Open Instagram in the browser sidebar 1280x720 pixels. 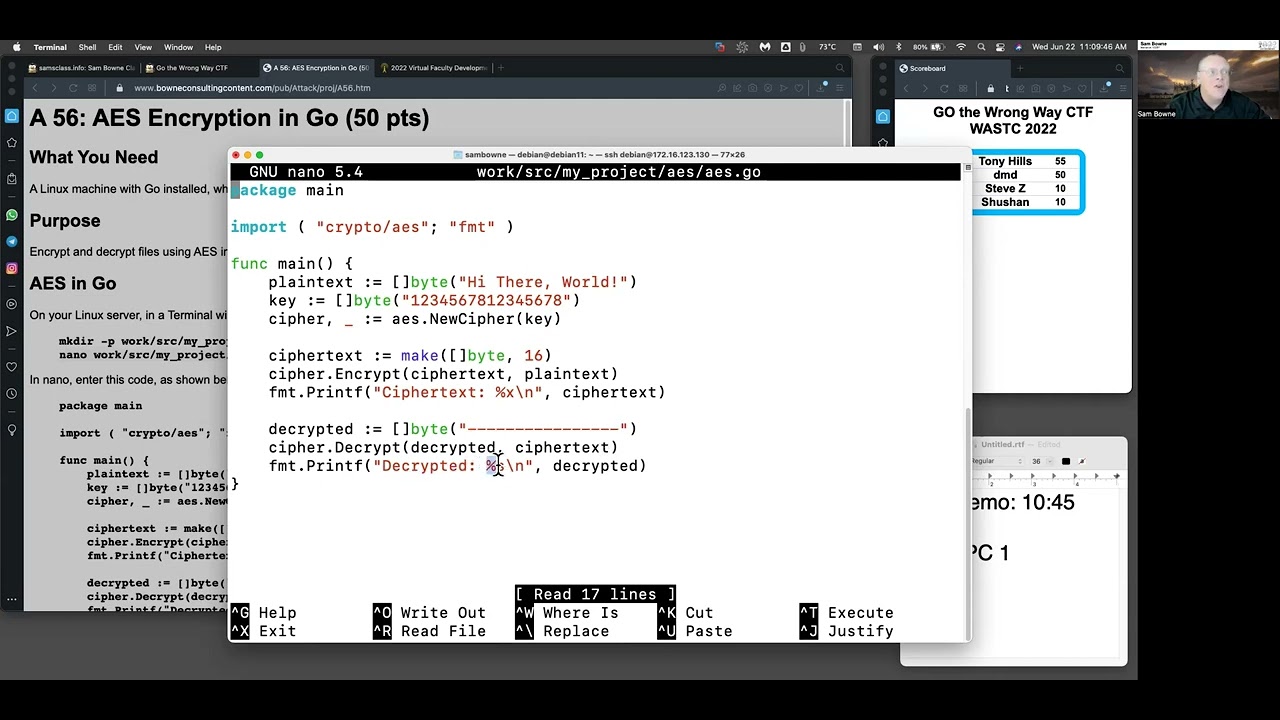click(x=12, y=268)
